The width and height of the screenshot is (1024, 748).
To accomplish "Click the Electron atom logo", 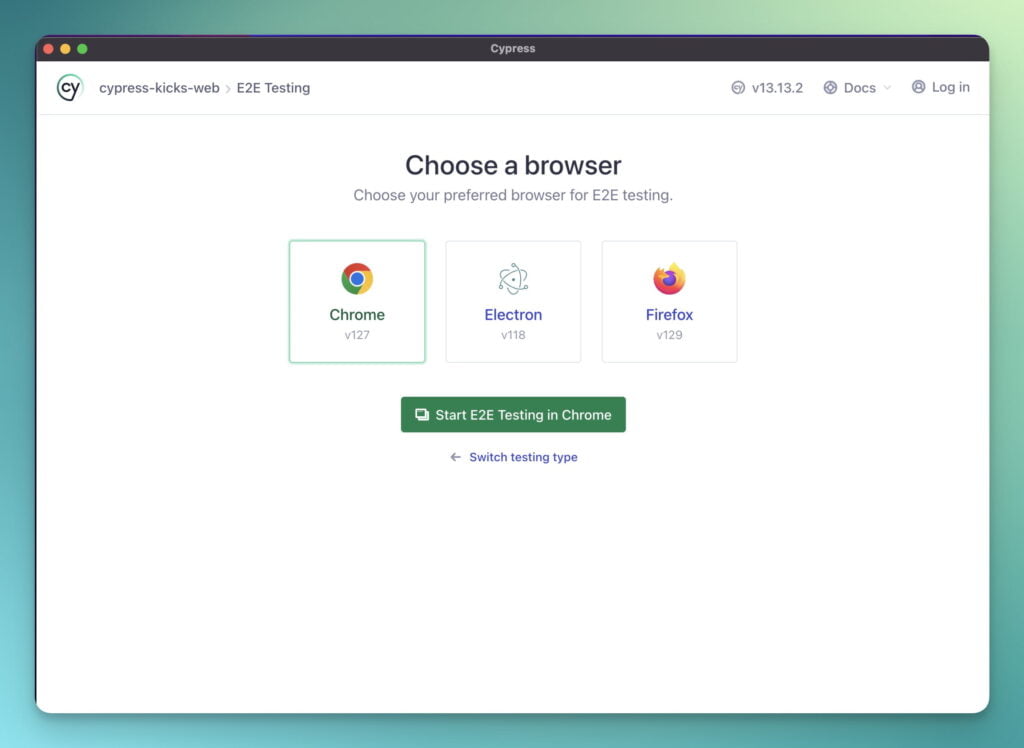I will click(x=513, y=279).
